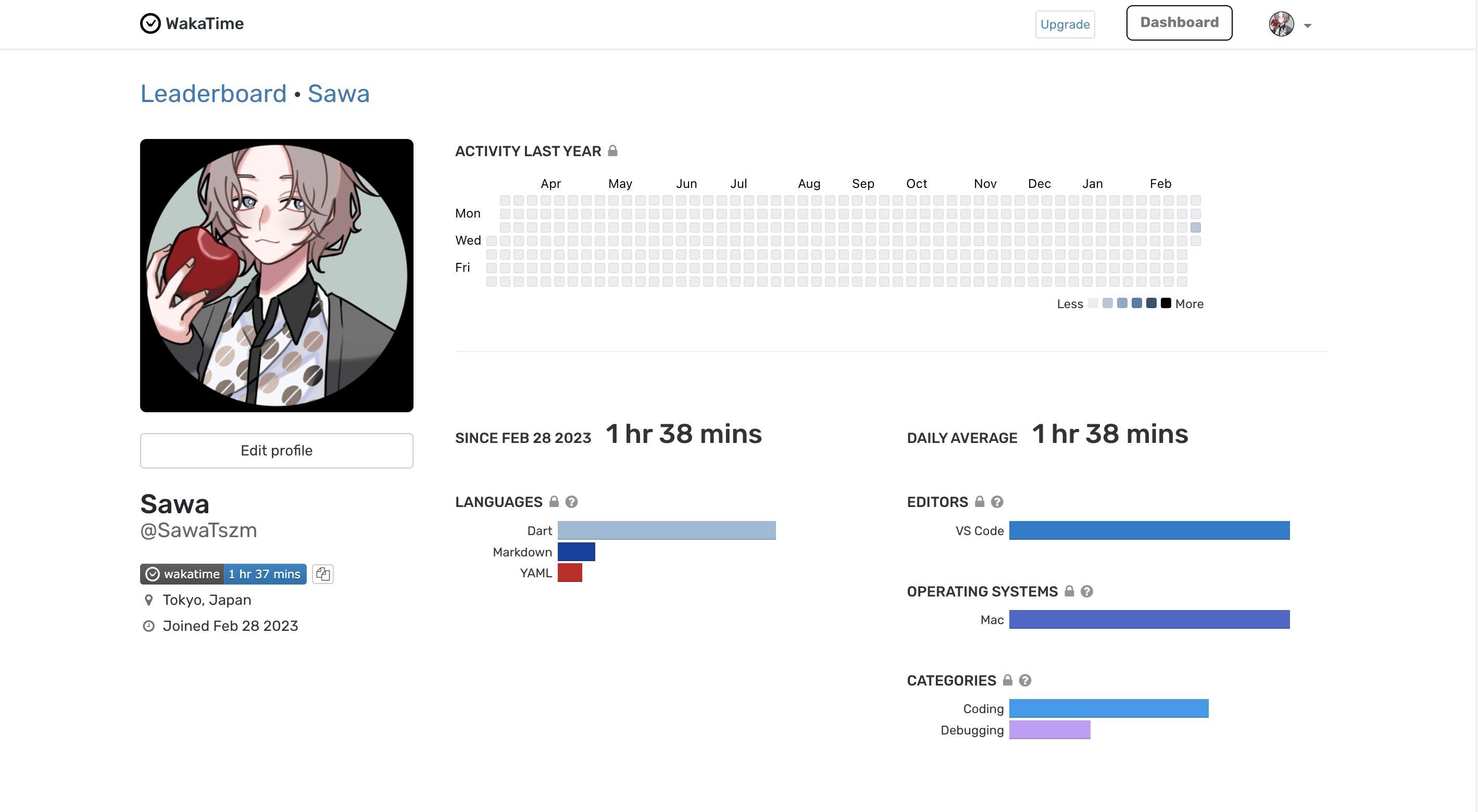Click the lock icon next to Activity Last Year
Image resolution: width=1478 pixels, height=812 pixels.
(x=612, y=151)
